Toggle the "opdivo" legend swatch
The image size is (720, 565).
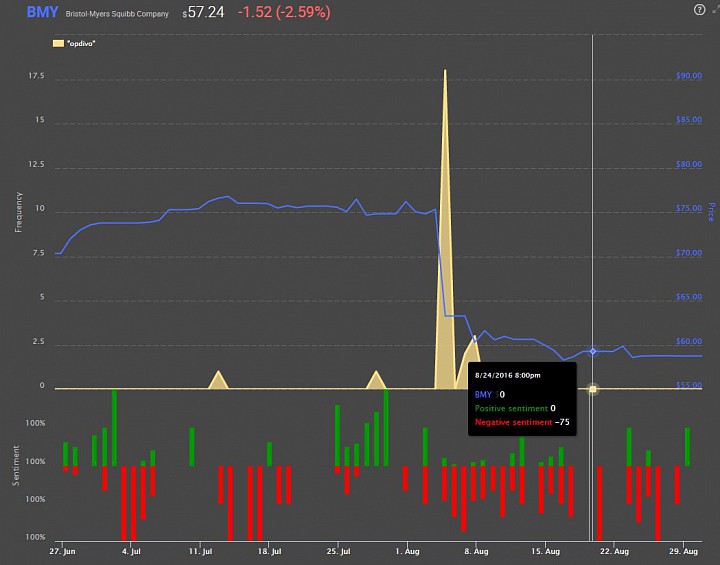(x=58, y=44)
